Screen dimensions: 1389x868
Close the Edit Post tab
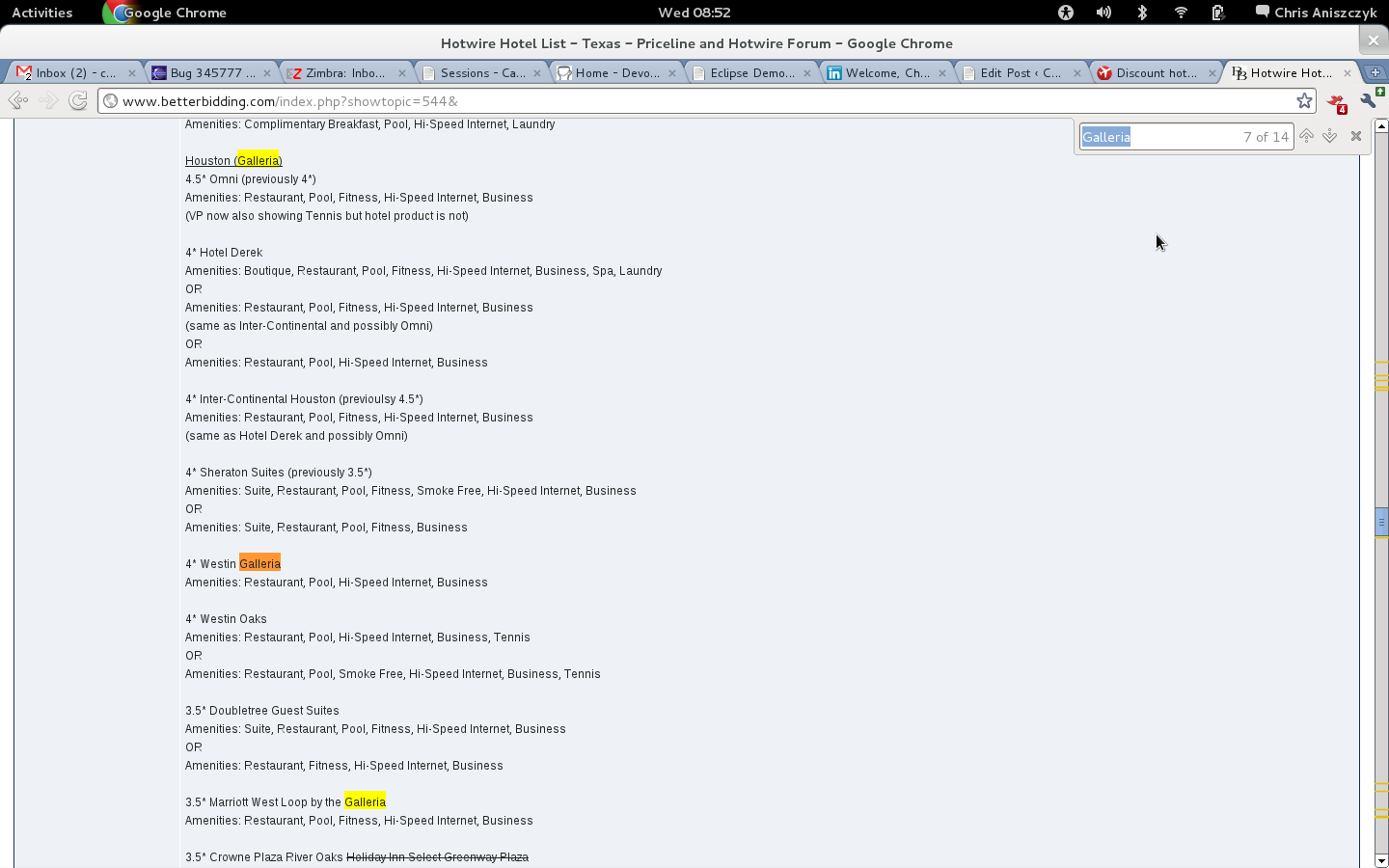[x=1077, y=73]
